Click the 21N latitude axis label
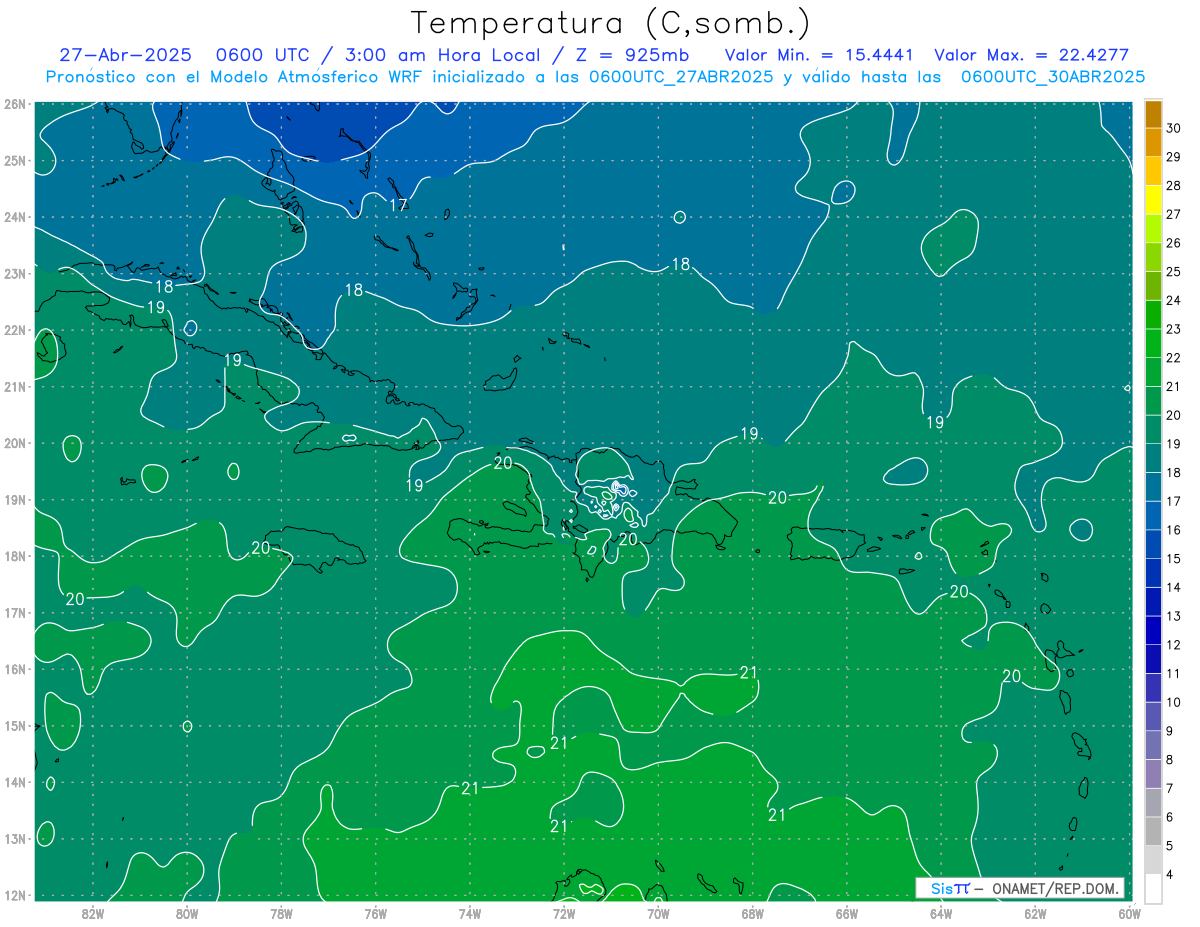The width and height of the screenshot is (1200, 927). click(14, 386)
